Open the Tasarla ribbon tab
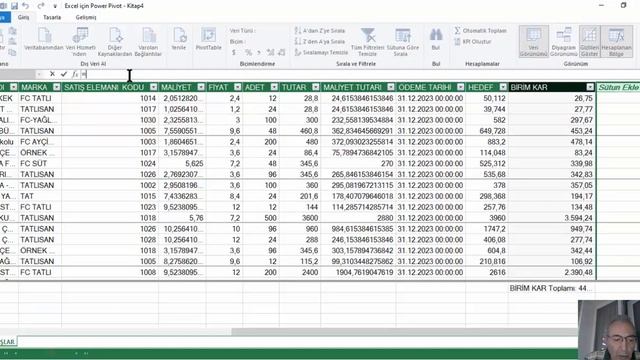 click(52, 17)
